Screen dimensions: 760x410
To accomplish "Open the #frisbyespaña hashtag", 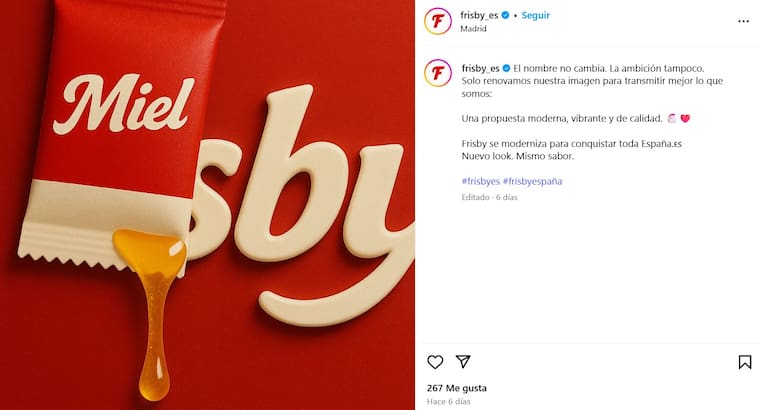I will point(532,181).
